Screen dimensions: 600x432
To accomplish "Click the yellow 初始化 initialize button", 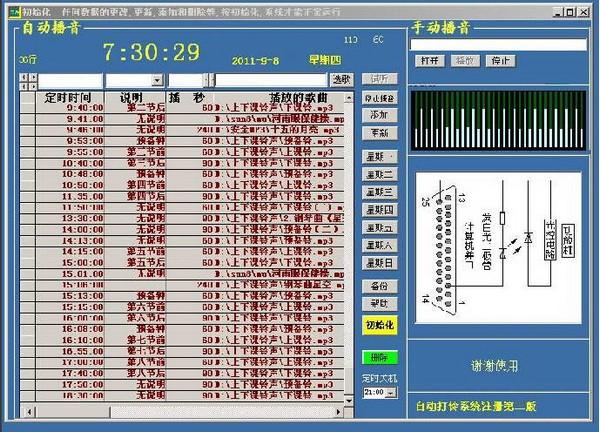I will point(380,325).
